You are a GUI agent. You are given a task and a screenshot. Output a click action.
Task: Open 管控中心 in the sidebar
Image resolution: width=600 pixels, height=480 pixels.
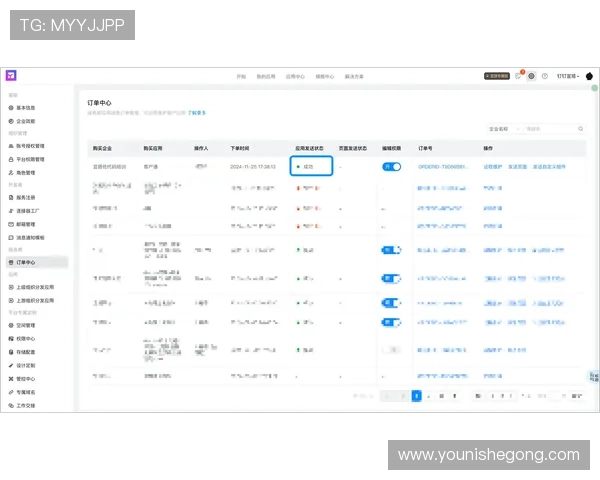pyautogui.click(x=22, y=379)
